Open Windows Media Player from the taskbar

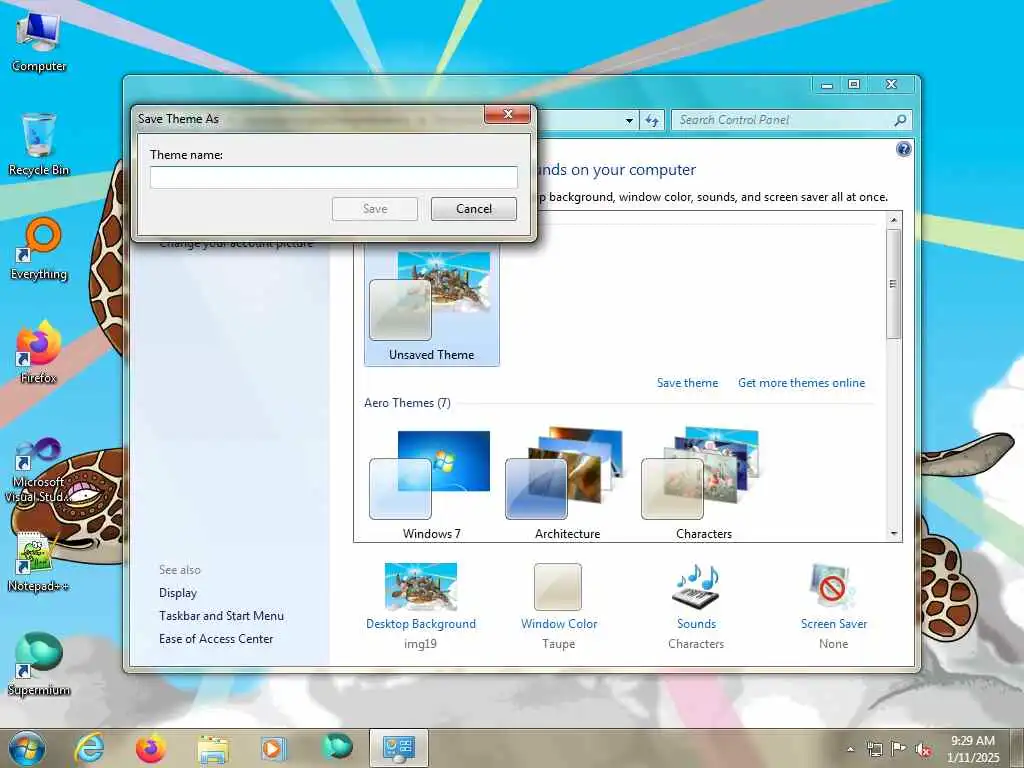pyautogui.click(x=273, y=748)
